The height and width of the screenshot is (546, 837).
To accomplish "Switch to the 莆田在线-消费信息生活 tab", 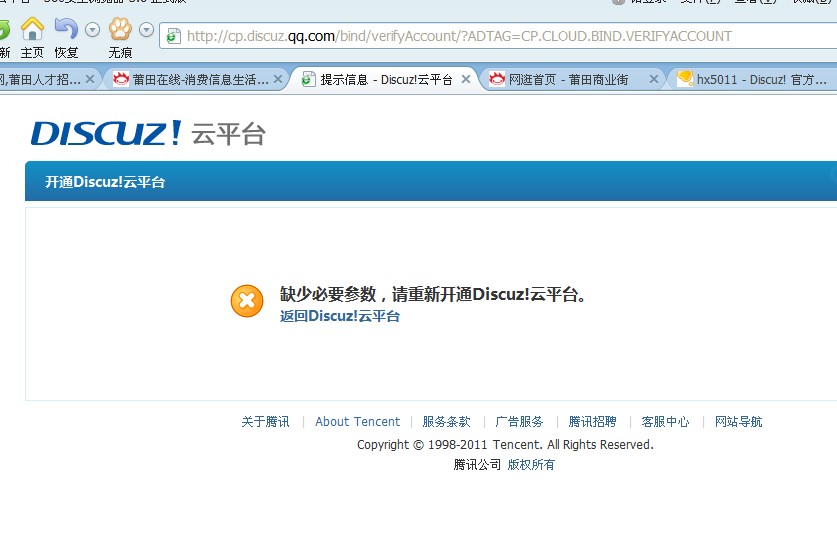I will click(x=195, y=80).
